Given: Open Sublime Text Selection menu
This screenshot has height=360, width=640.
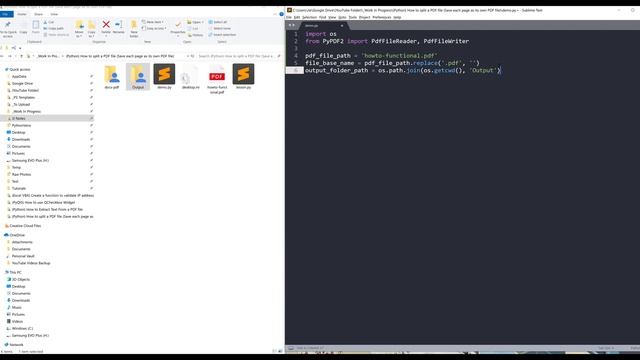Looking at the screenshot, I should [309, 17].
